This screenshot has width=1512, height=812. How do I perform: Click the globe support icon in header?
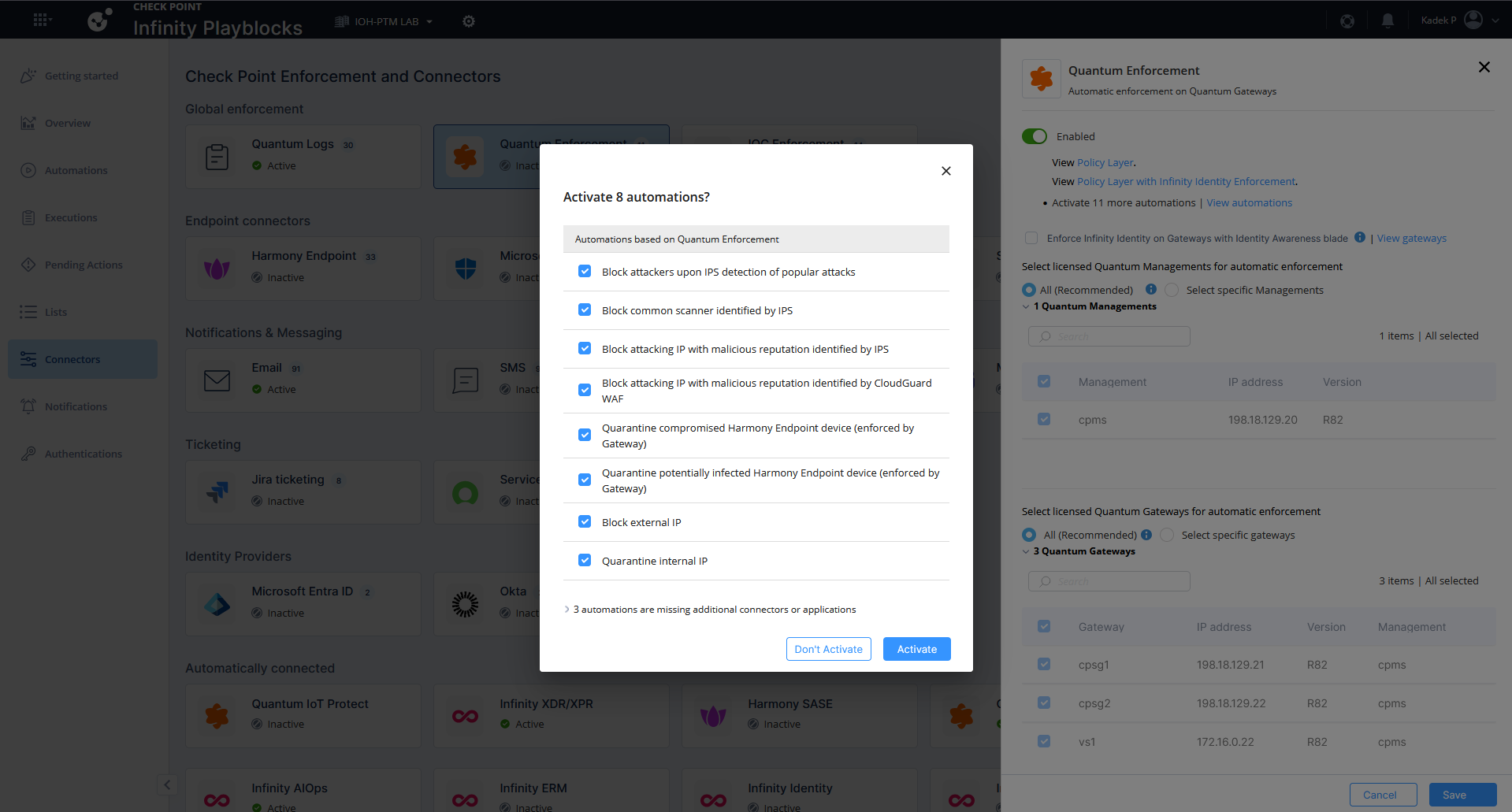coord(1347,20)
